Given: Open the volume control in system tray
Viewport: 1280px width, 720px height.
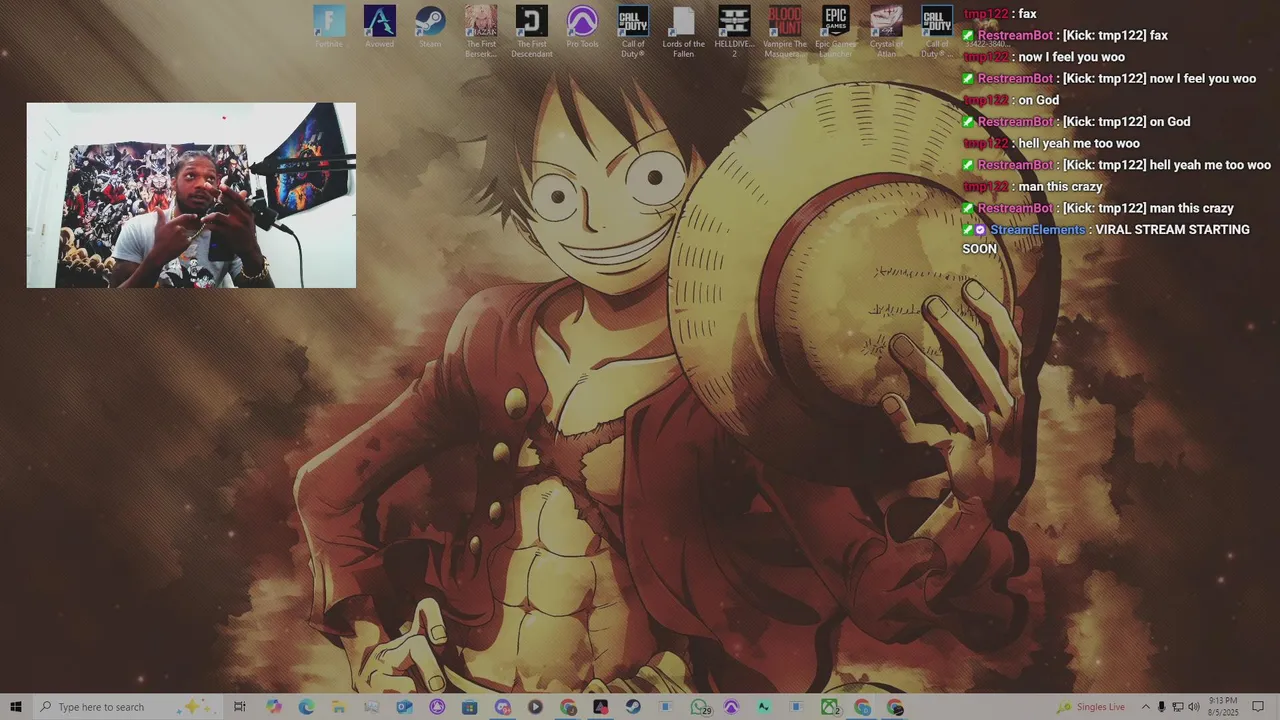Looking at the screenshot, I should 1194,707.
